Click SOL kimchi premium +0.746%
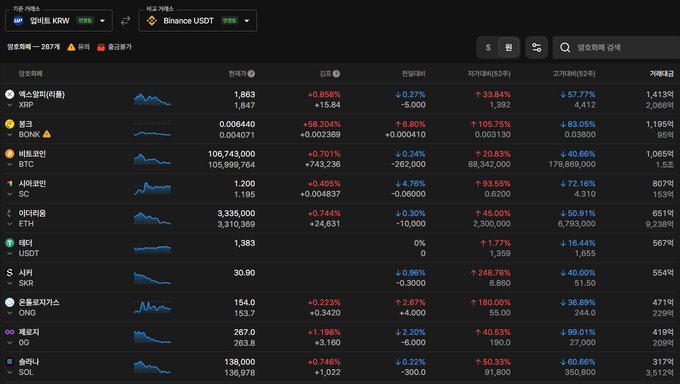This screenshot has height=384, width=680. pos(324,362)
